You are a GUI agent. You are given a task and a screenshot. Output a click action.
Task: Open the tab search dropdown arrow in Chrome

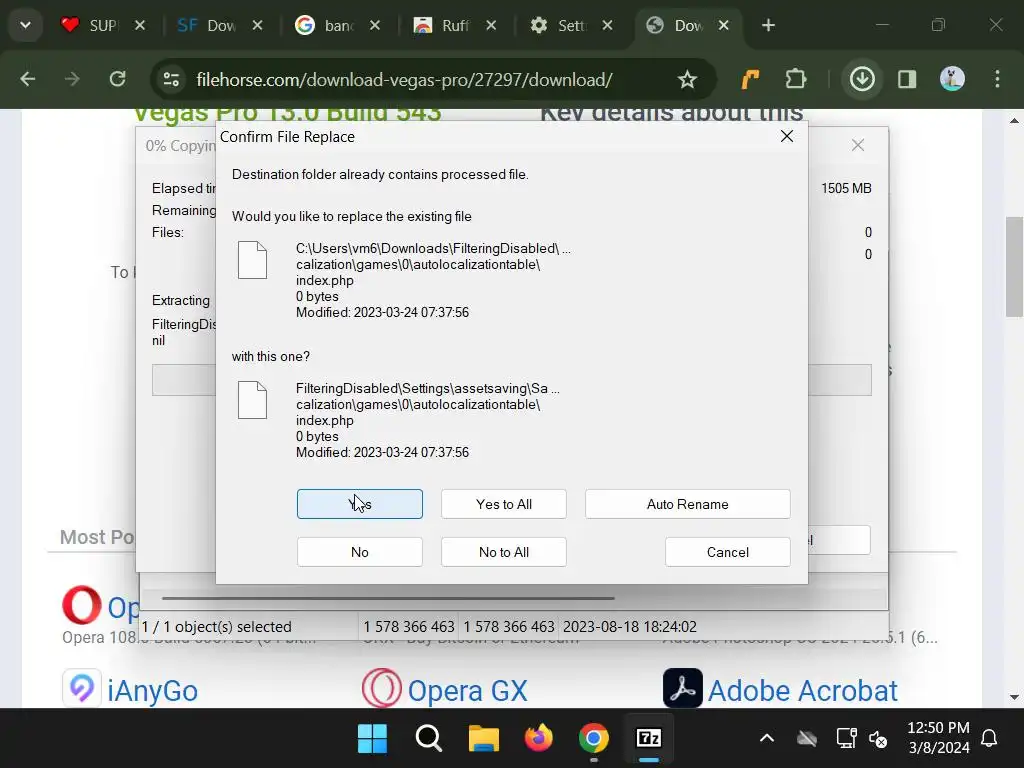25,25
